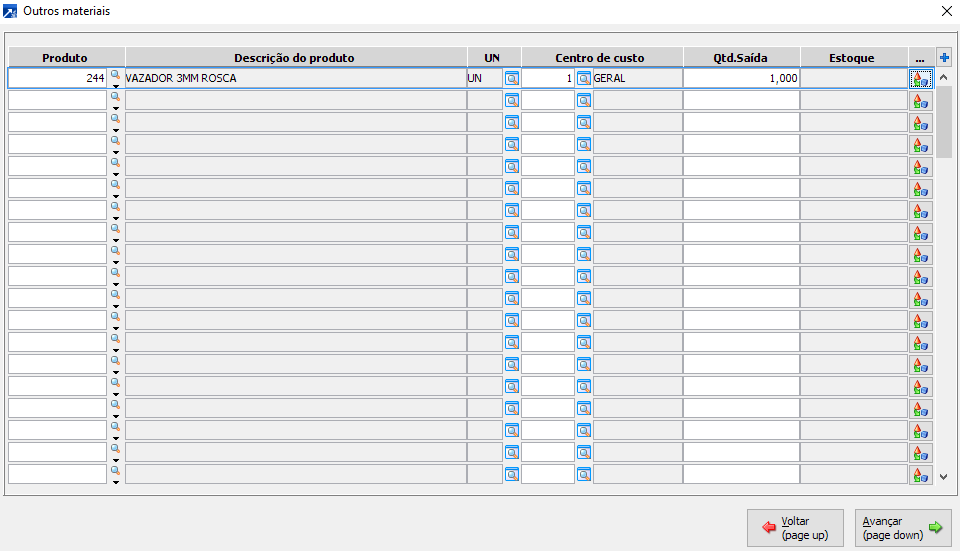The image size is (960, 551).
Task: Open cost center lookup beside GERAL
Action: [x=584, y=78]
